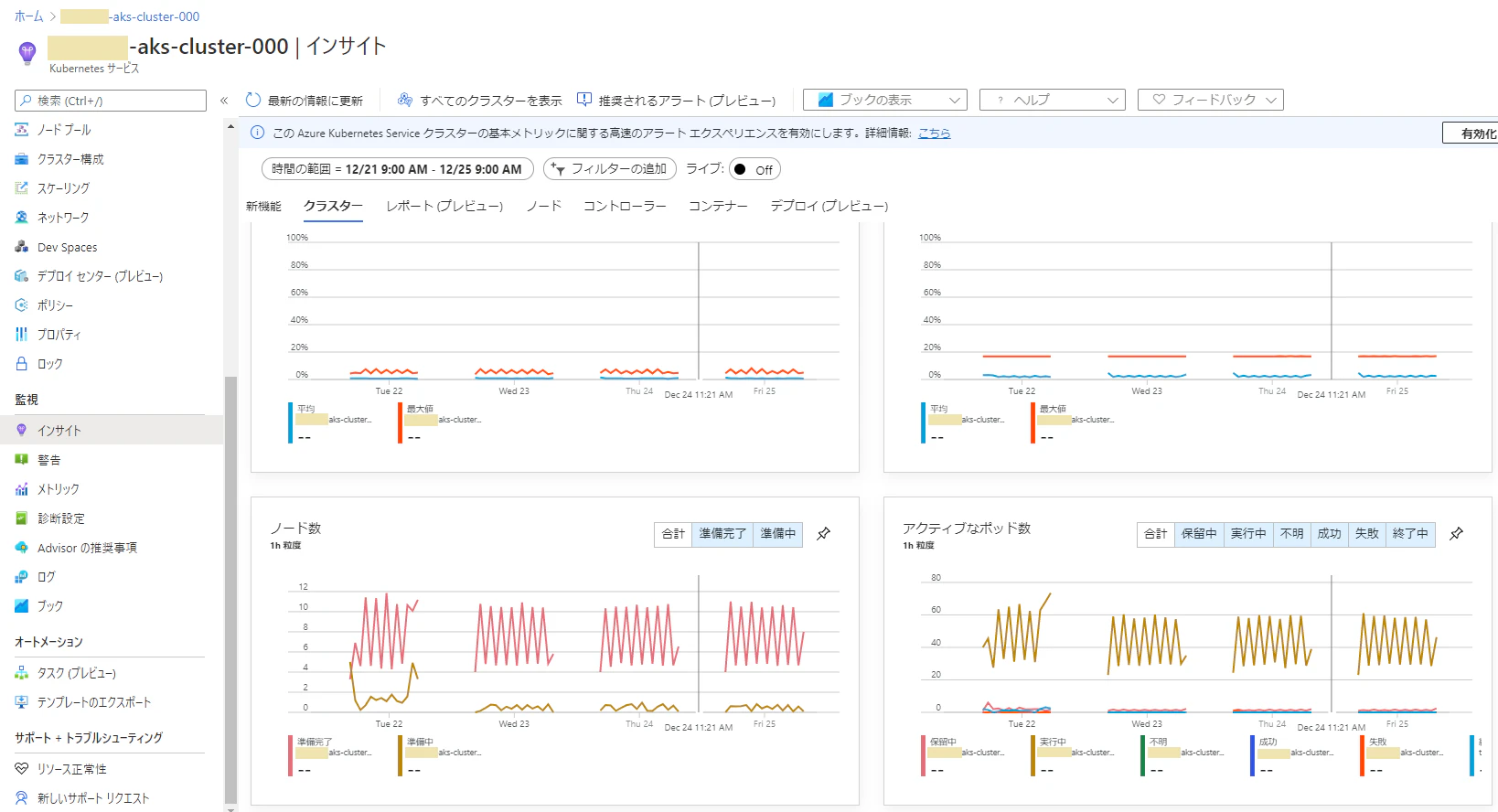Click the テンプレートのエクスポート icon
1498x812 pixels.
tap(22, 702)
